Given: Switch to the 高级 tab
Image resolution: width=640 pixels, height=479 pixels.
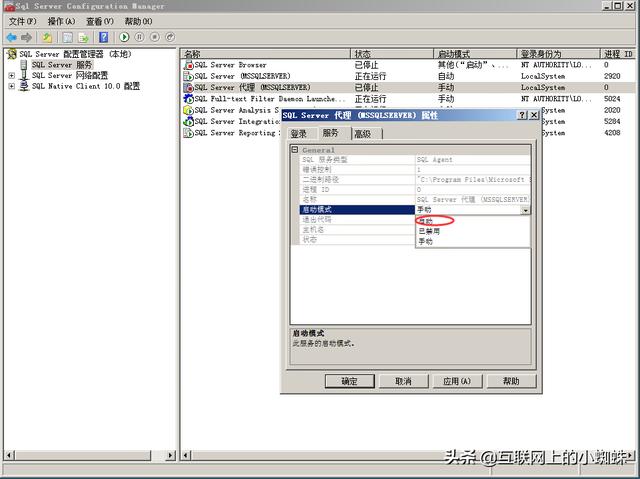Looking at the screenshot, I should pos(363,134).
